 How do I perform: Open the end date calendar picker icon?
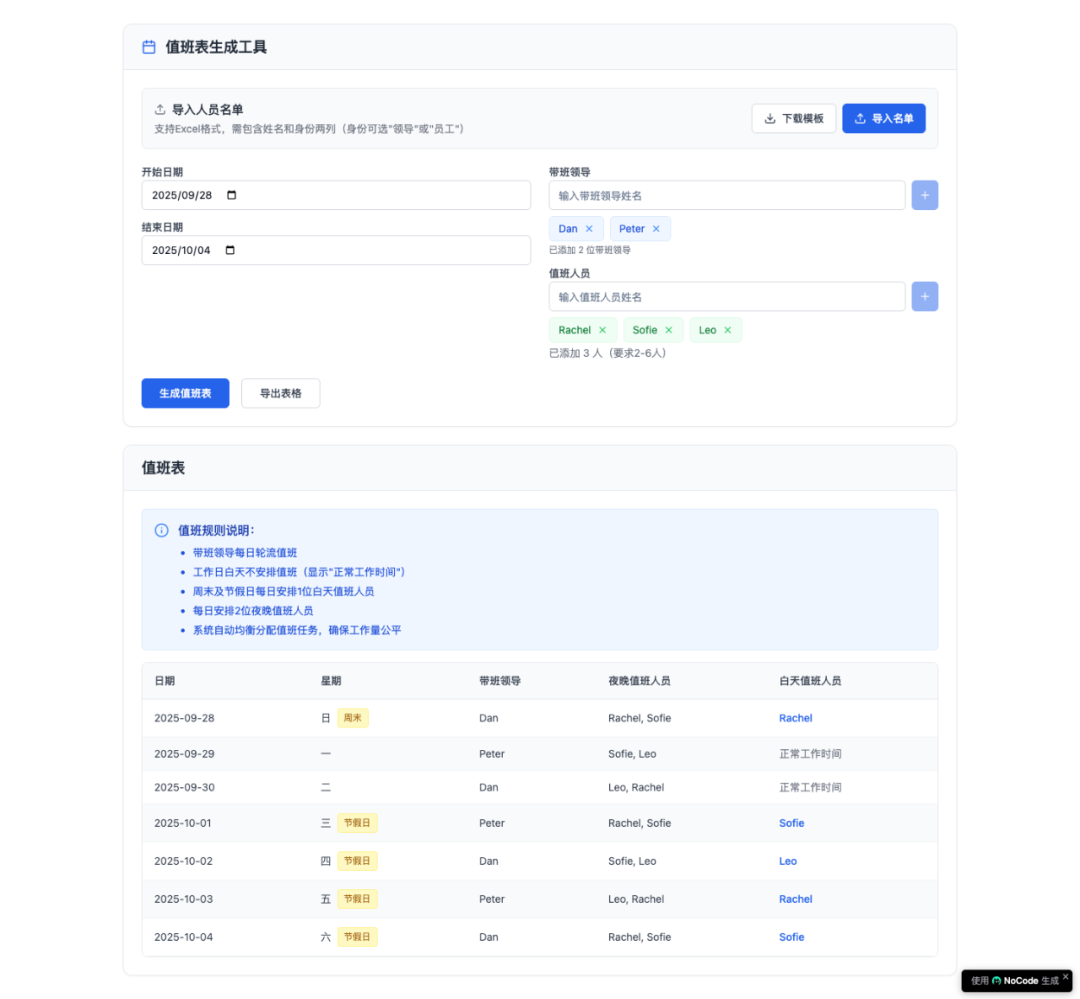coord(230,250)
